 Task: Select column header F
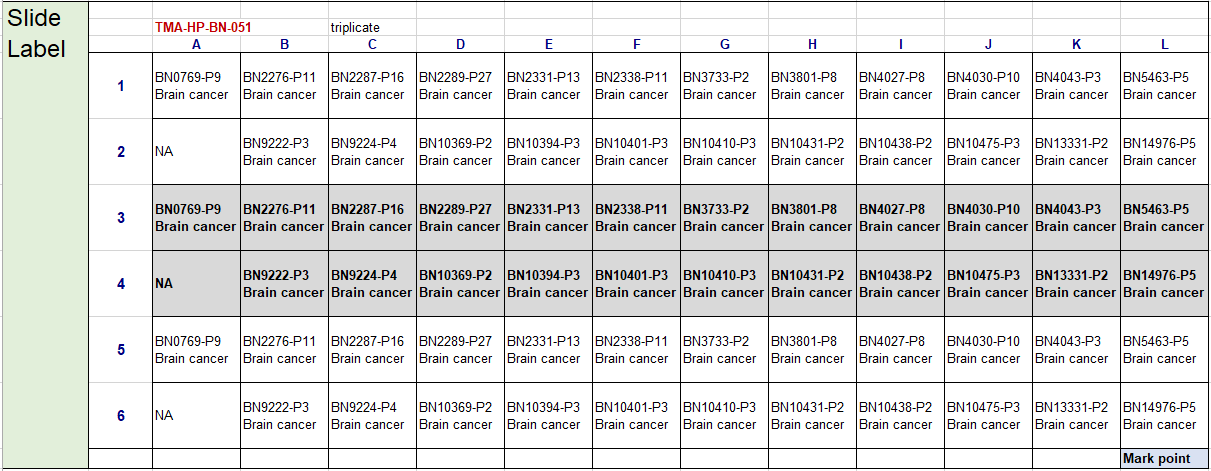pos(636,44)
